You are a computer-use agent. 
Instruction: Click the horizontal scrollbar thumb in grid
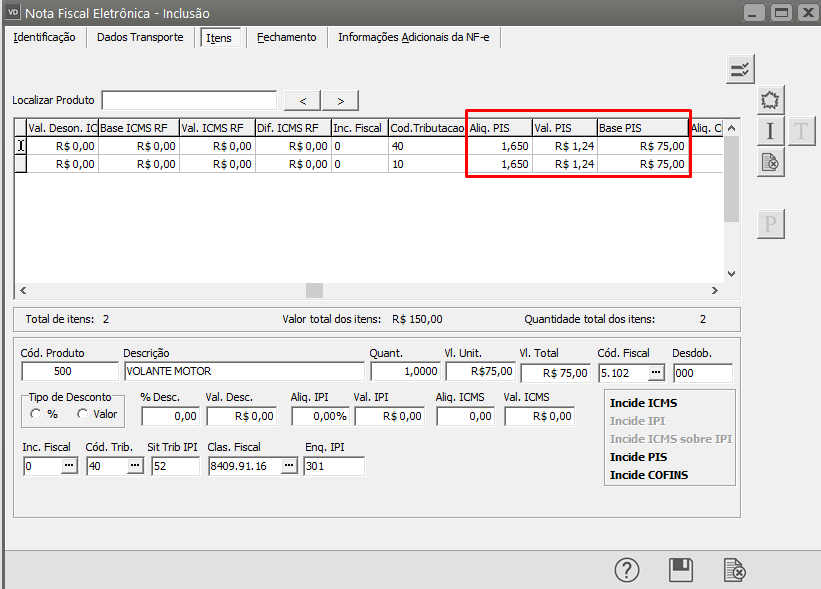[314, 290]
